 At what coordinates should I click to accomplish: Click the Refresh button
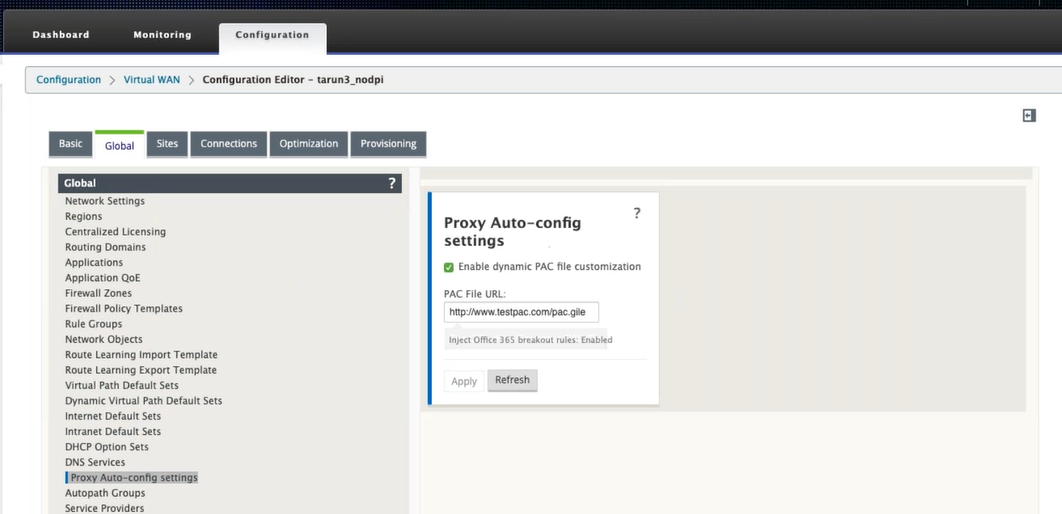(512, 380)
